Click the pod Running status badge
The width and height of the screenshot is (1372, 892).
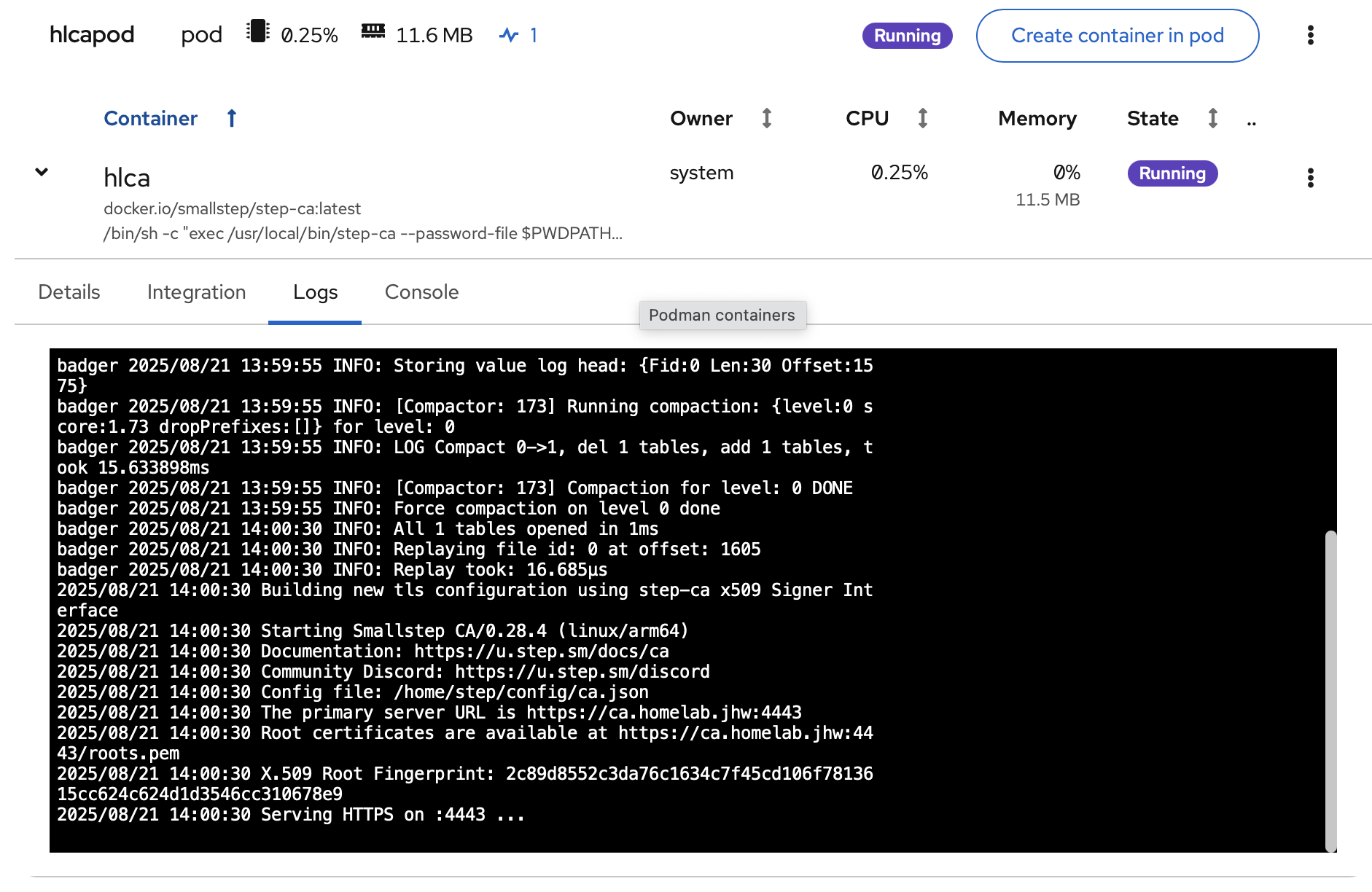click(907, 36)
